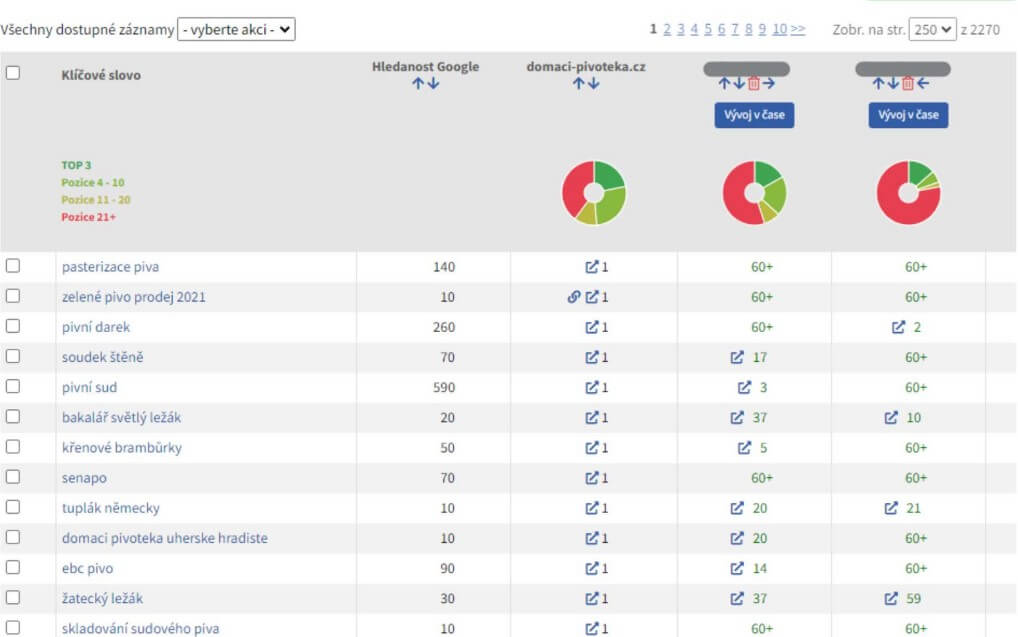Go to results page 2
This screenshot has width=1018, height=637.
point(667,29)
